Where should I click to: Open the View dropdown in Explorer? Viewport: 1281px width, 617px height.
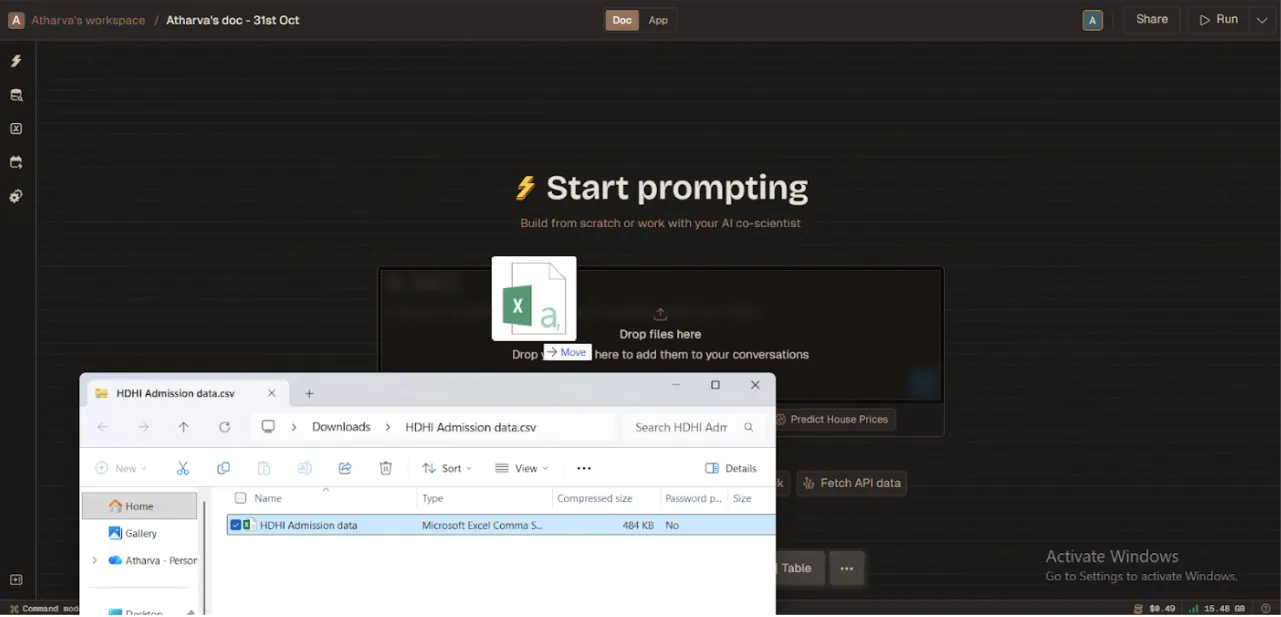[x=521, y=468]
